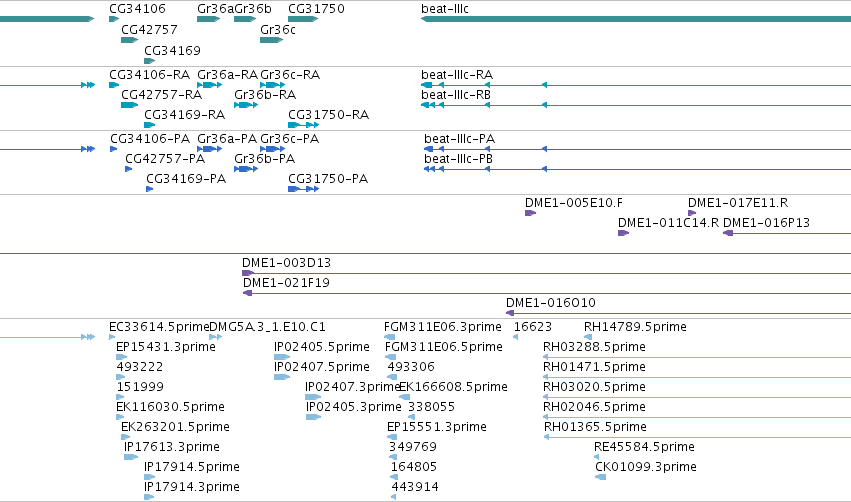Open the CG42757 gene label

pyautogui.click(x=149, y=29)
